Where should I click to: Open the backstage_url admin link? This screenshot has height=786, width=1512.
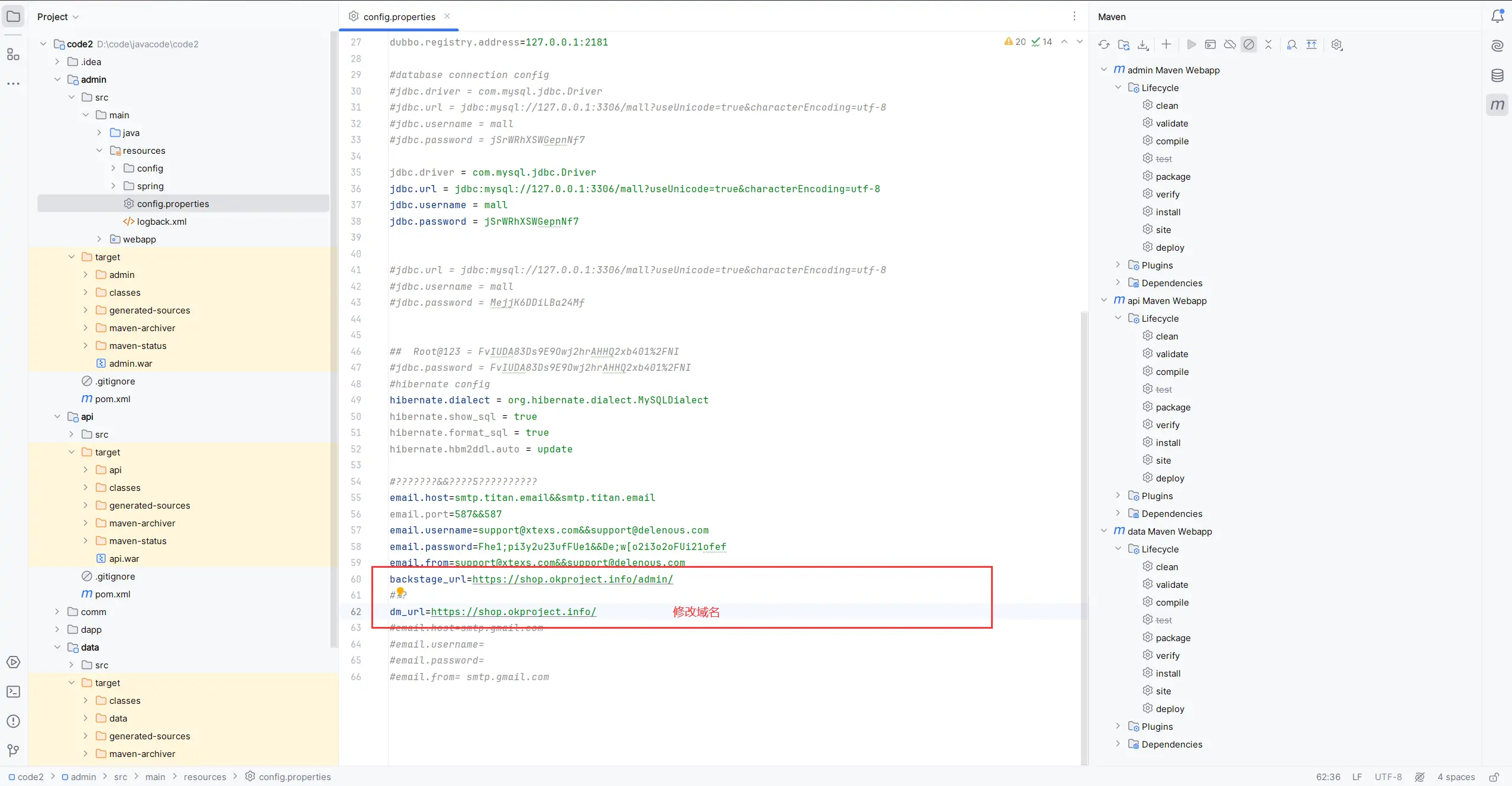click(x=572, y=579)
